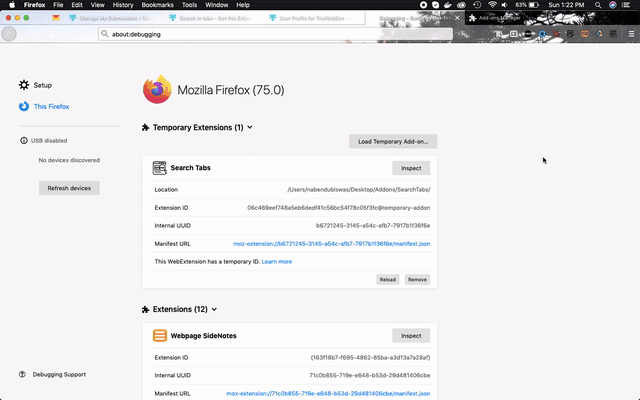
Task: Open macOS Spotlight search icon
Action: pos(598,5)
